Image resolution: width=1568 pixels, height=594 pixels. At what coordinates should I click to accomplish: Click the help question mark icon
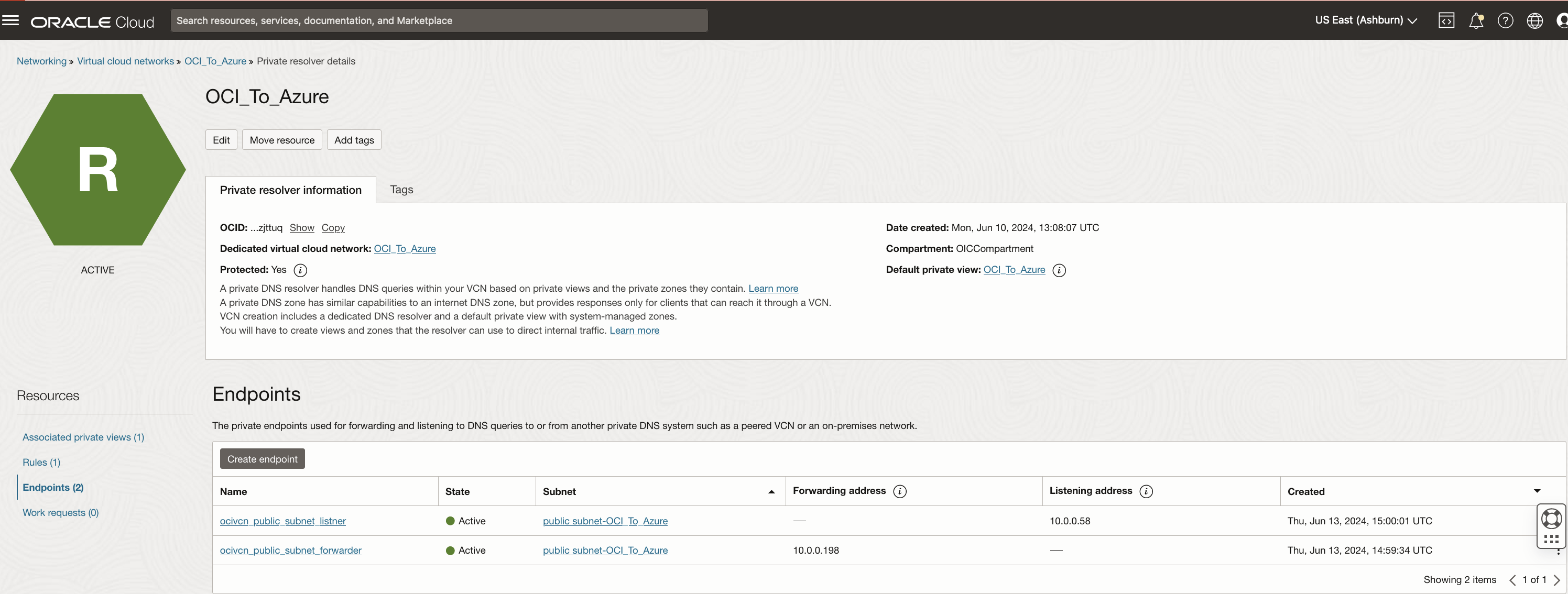tap(1506, 20)
